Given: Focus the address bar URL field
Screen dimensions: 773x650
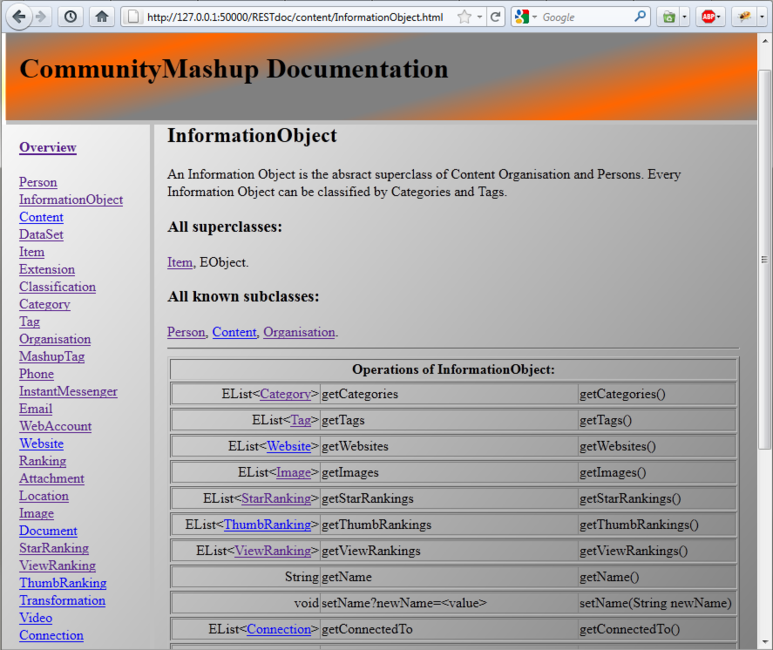Looking at the screenshot, I should (290, 17).
